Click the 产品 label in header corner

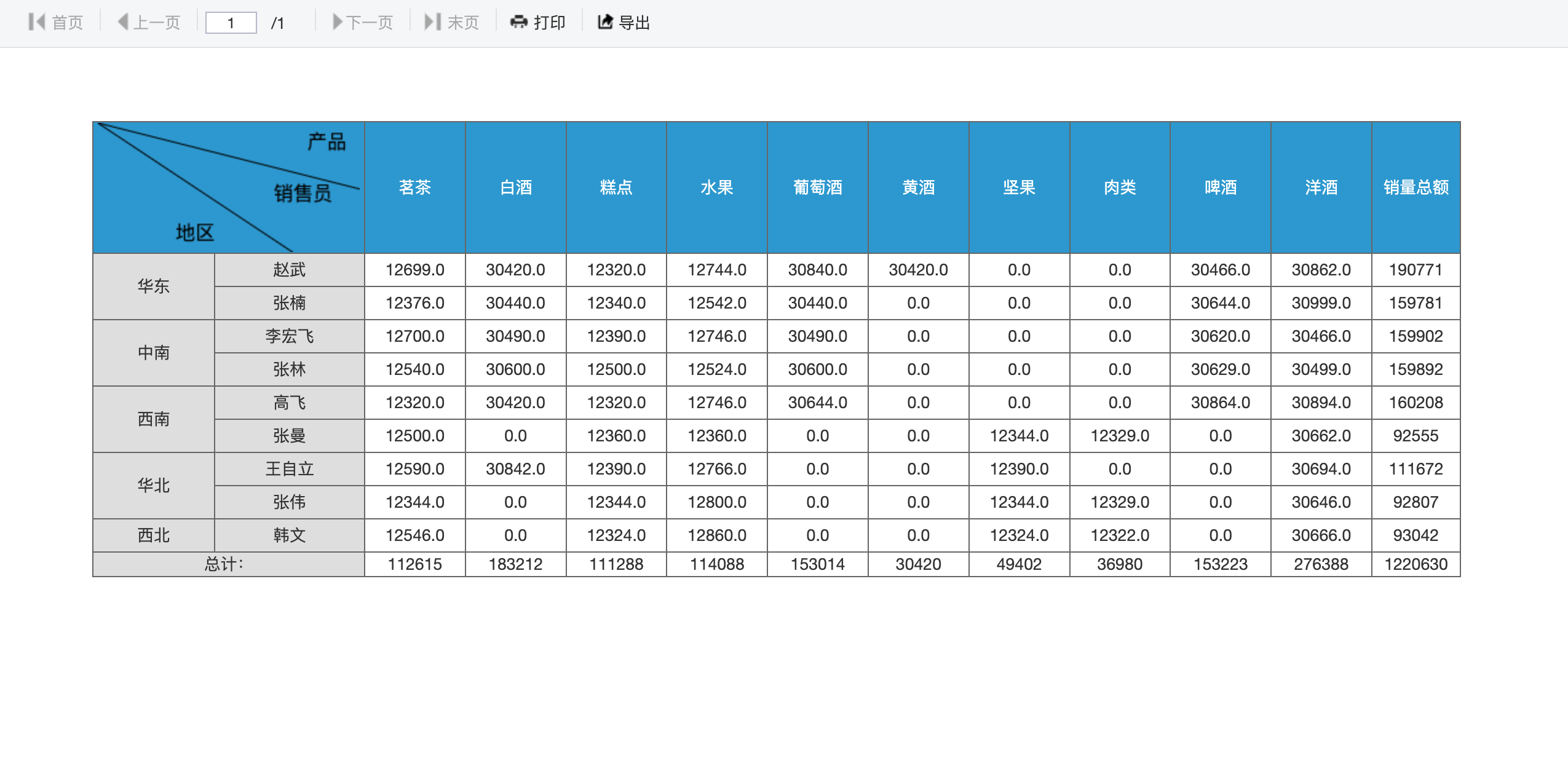click(327, 142)
